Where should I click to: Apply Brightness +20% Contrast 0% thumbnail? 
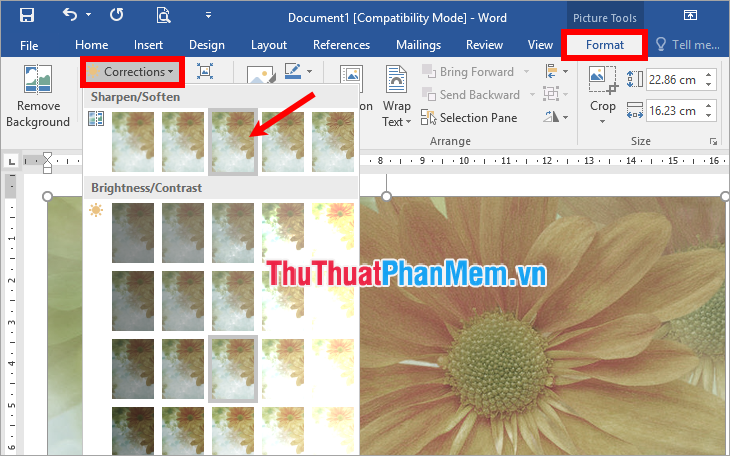pos(283,369)
